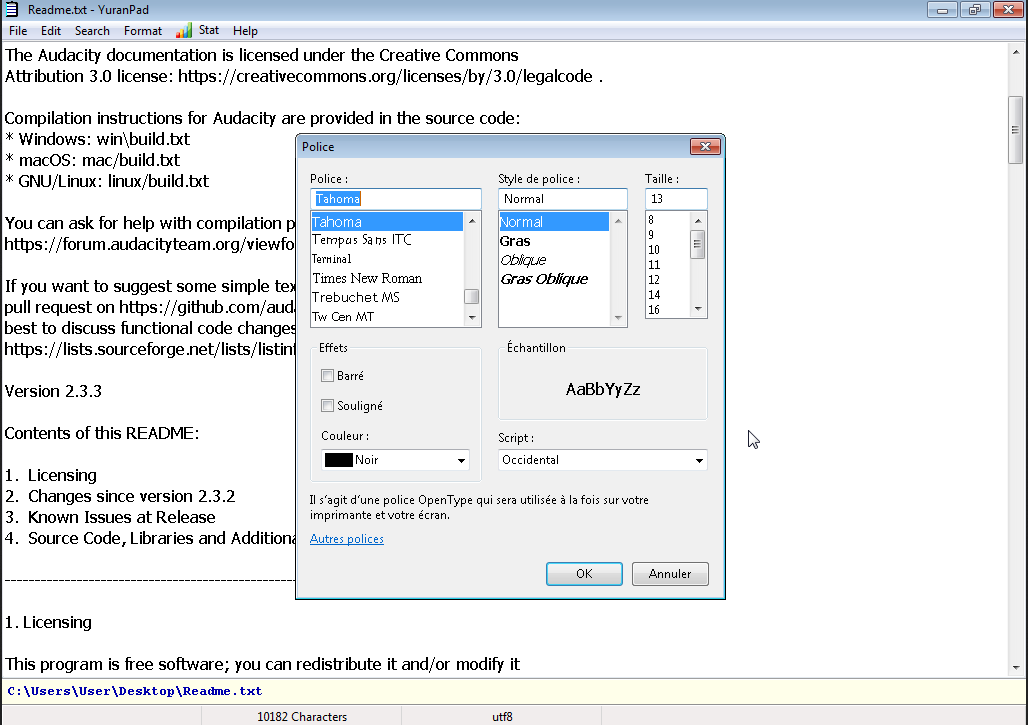This screenshot has width=1028, height=725.
Task: Open the Search menu
Action: click(x=92, y=31)
